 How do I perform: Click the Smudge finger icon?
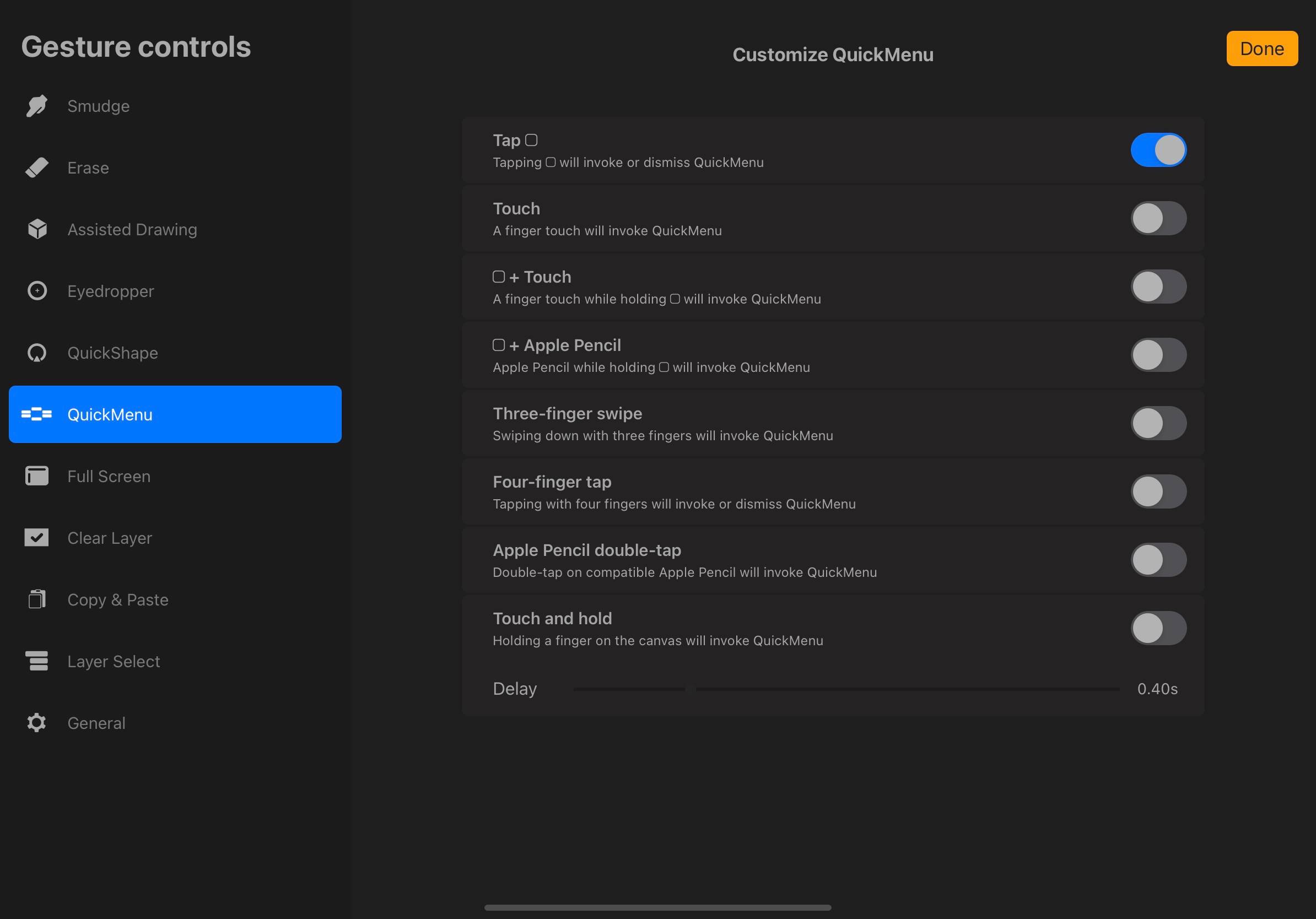coord(37,106)
